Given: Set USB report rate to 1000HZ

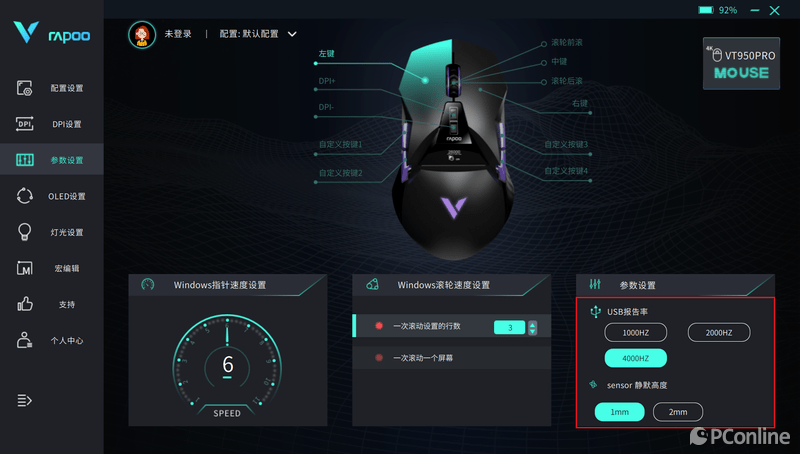Looking at the screenshot, I should pos(635,333).
